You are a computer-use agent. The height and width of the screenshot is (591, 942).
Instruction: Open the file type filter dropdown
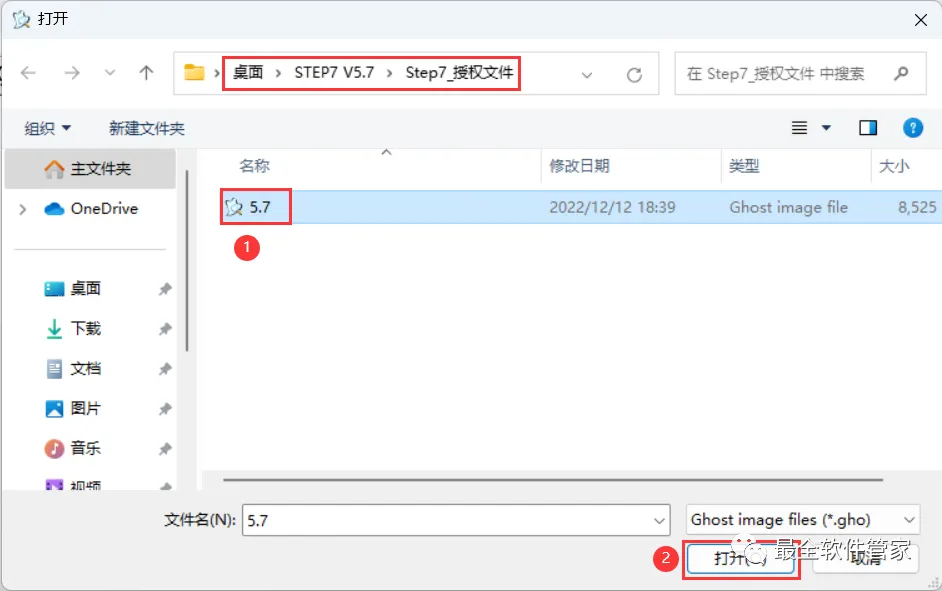(803, 520)
